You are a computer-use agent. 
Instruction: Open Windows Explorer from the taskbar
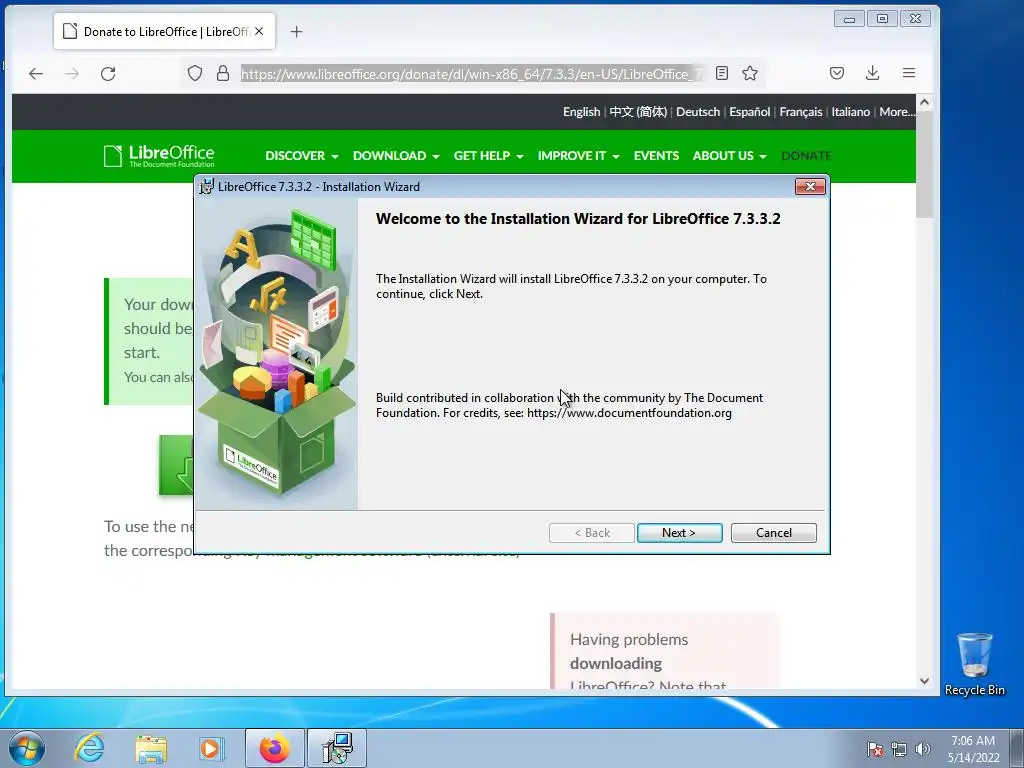point(151,748)
